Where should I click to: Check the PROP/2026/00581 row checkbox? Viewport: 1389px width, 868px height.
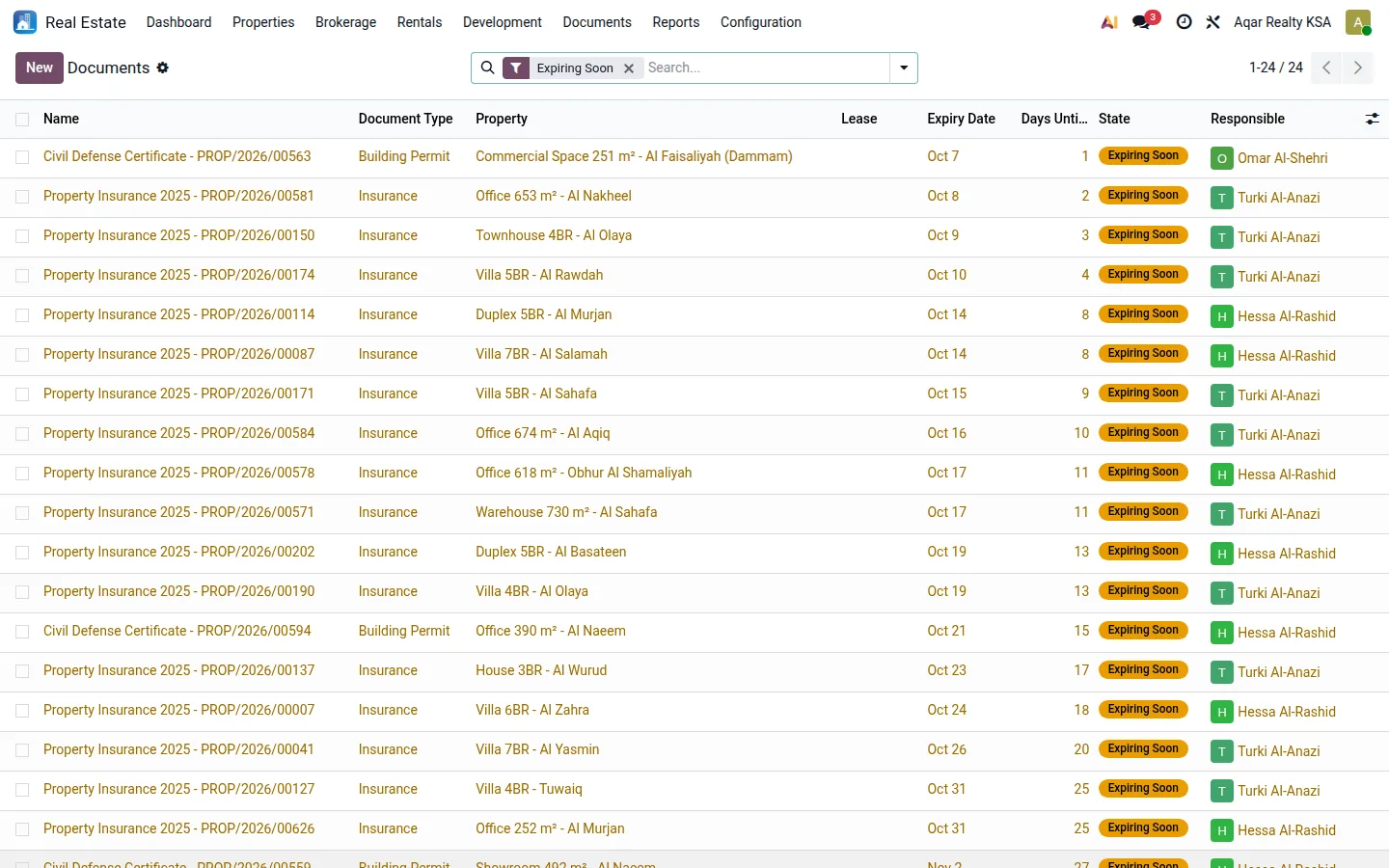tap(22, 197)
